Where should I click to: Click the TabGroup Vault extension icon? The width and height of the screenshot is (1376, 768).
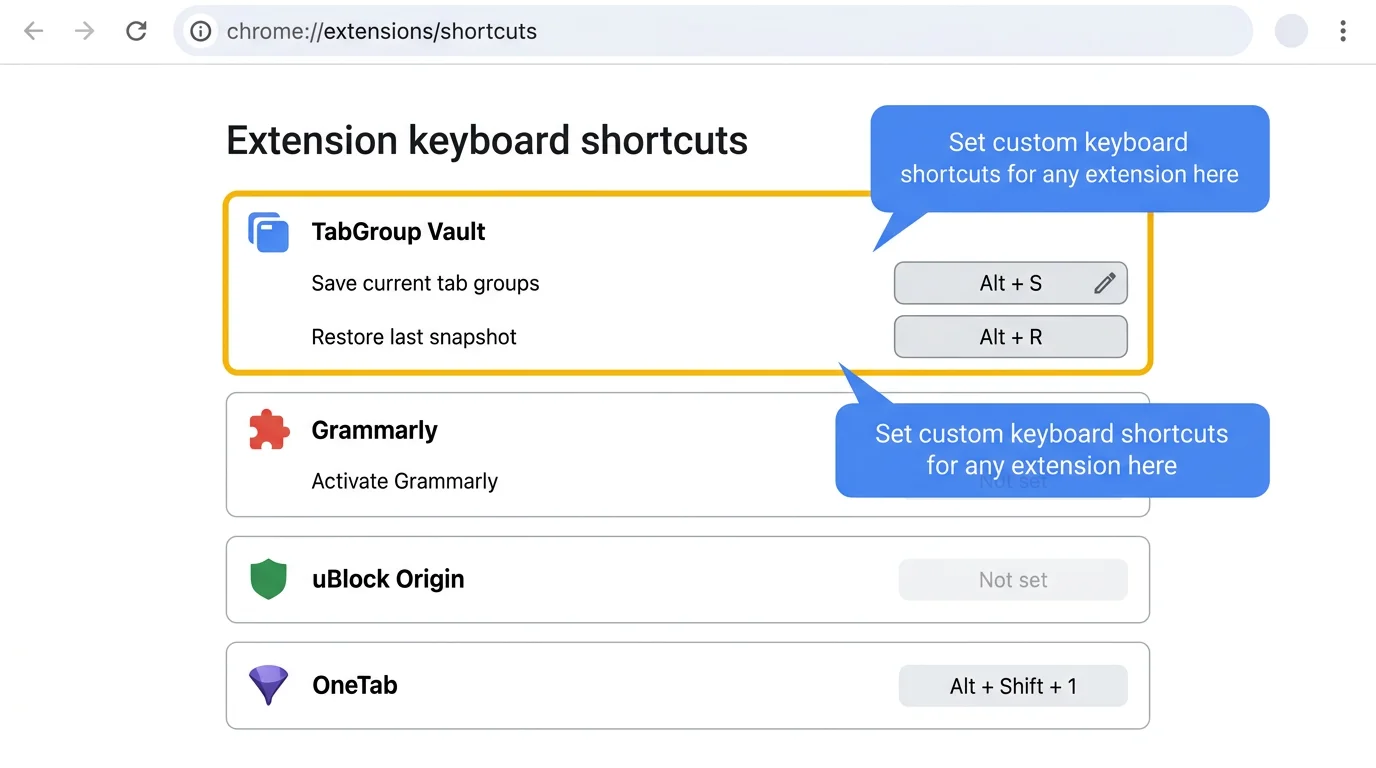(268, 232)
